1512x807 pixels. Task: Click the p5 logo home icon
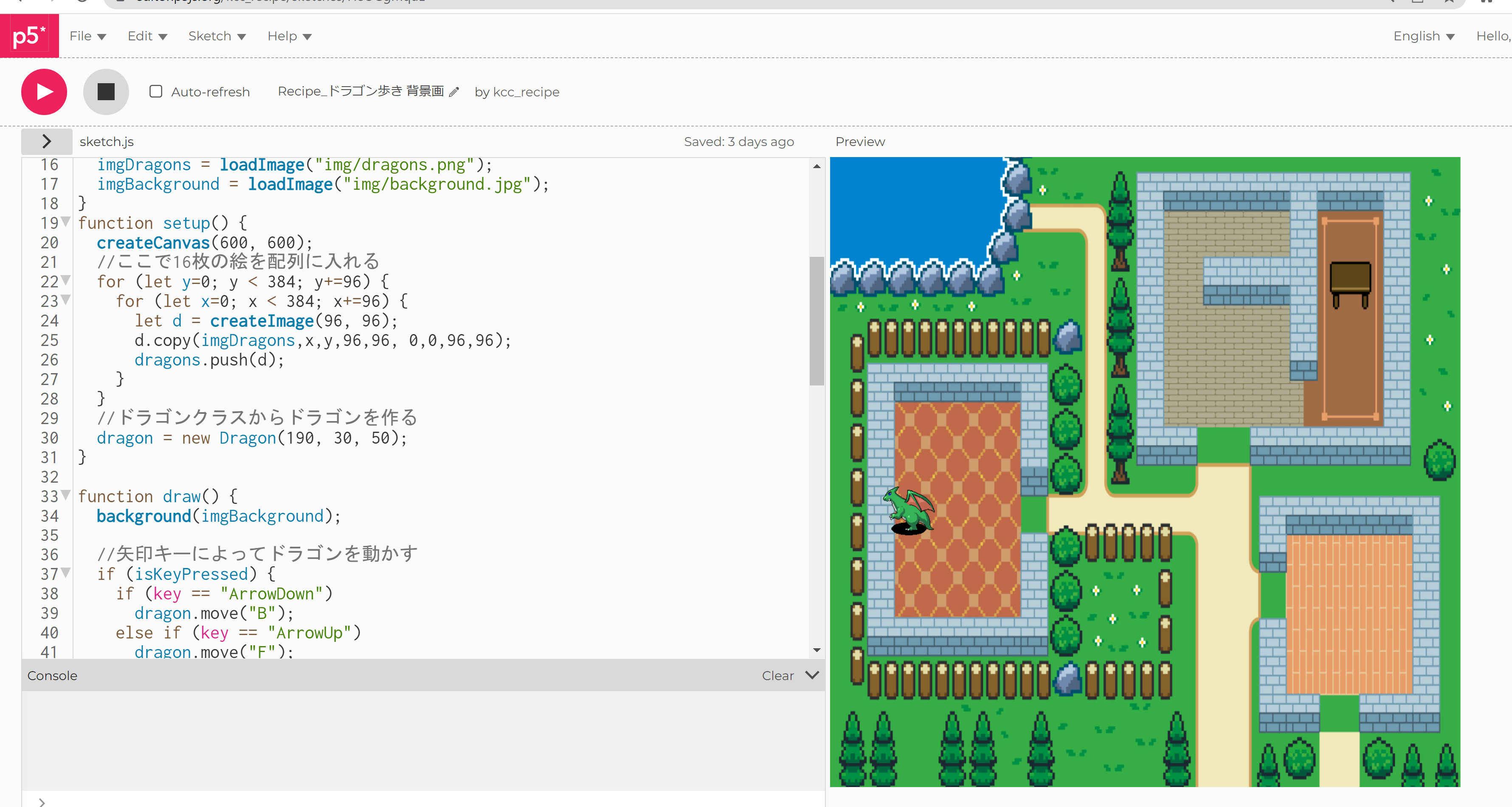coord(29,36)
